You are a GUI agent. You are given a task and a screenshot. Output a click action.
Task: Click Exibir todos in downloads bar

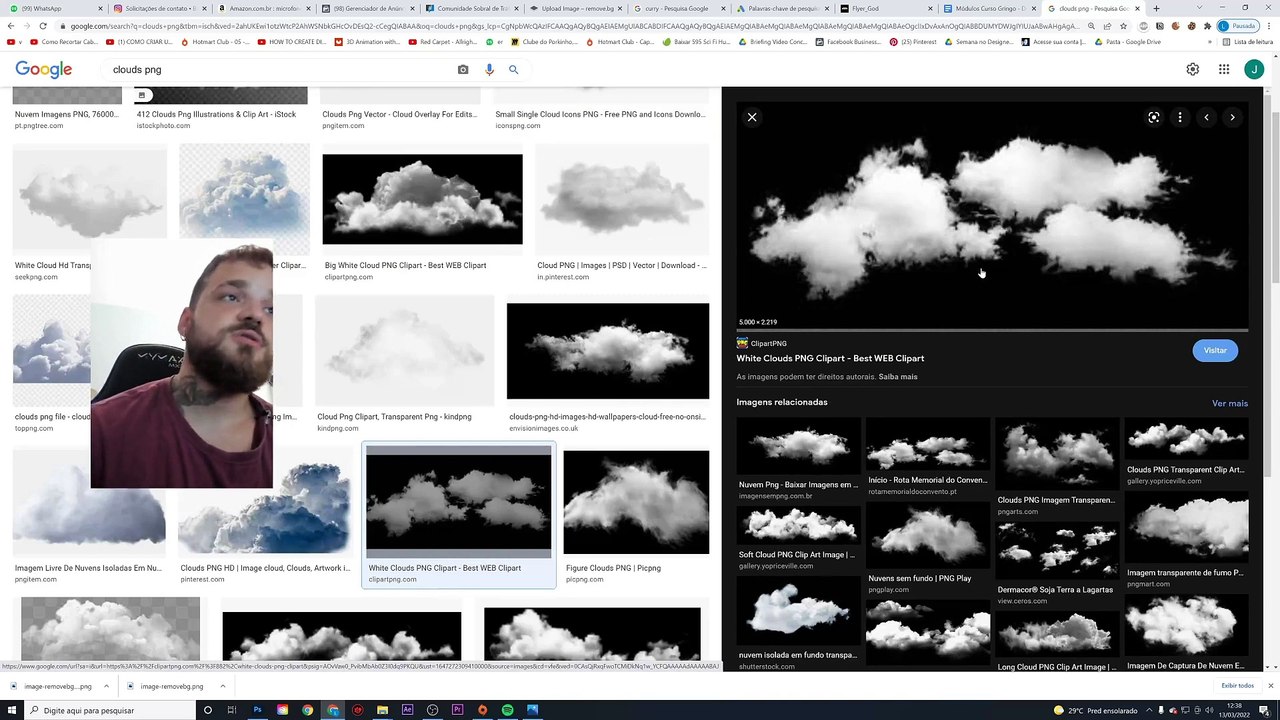[1237, 686]
